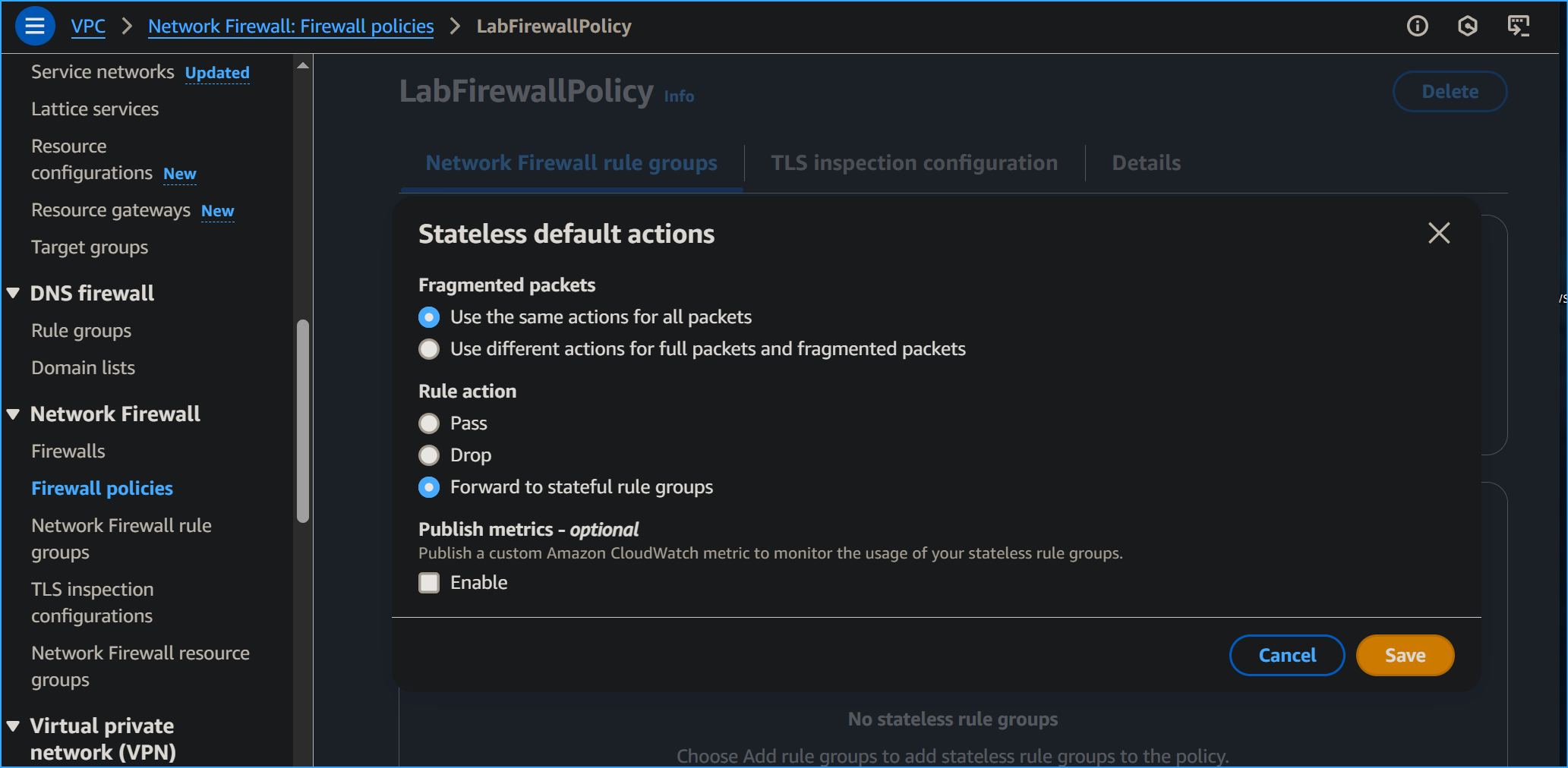Navigate back via the VPC breadcrumb link

pyautogui.click(x=88, y=26)
